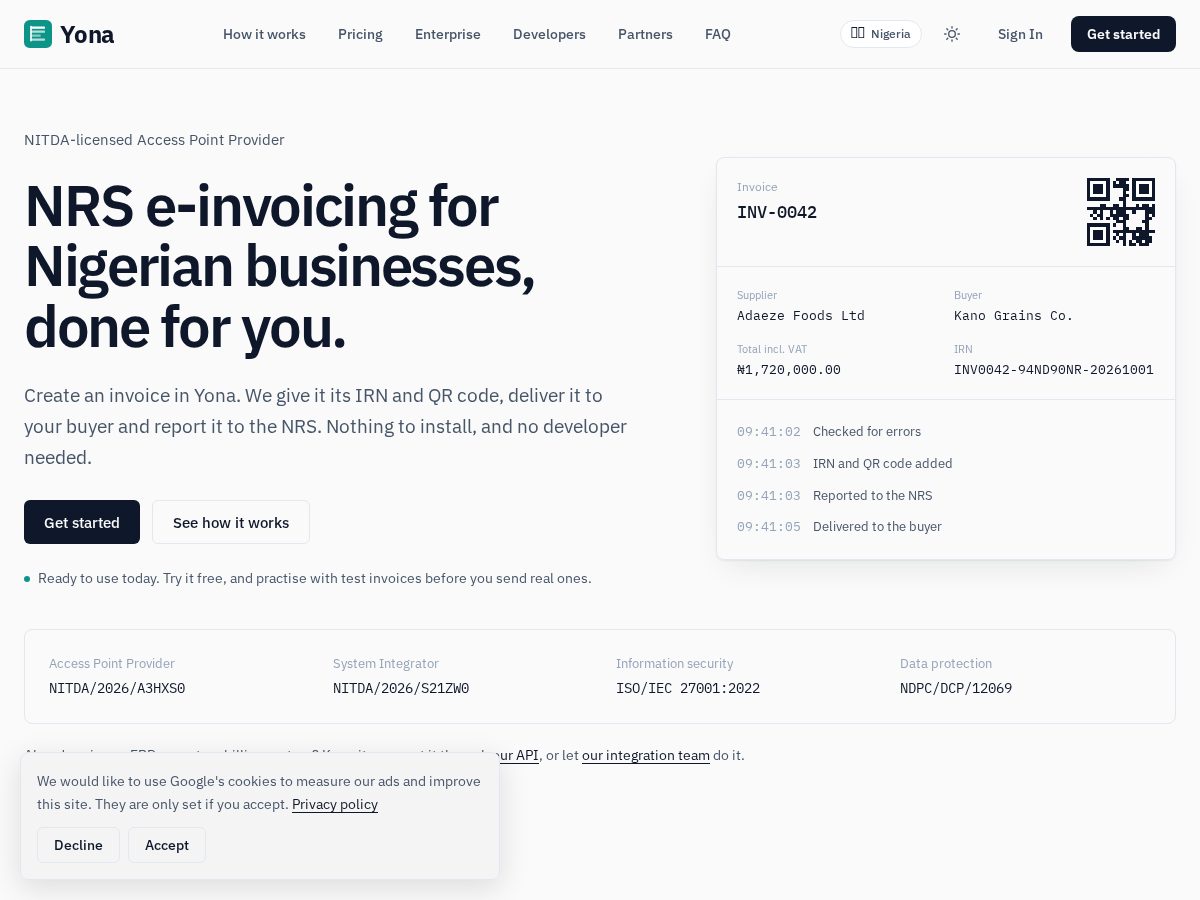
Task: Open the Enterprise nav link
Action: click(448, 34)
